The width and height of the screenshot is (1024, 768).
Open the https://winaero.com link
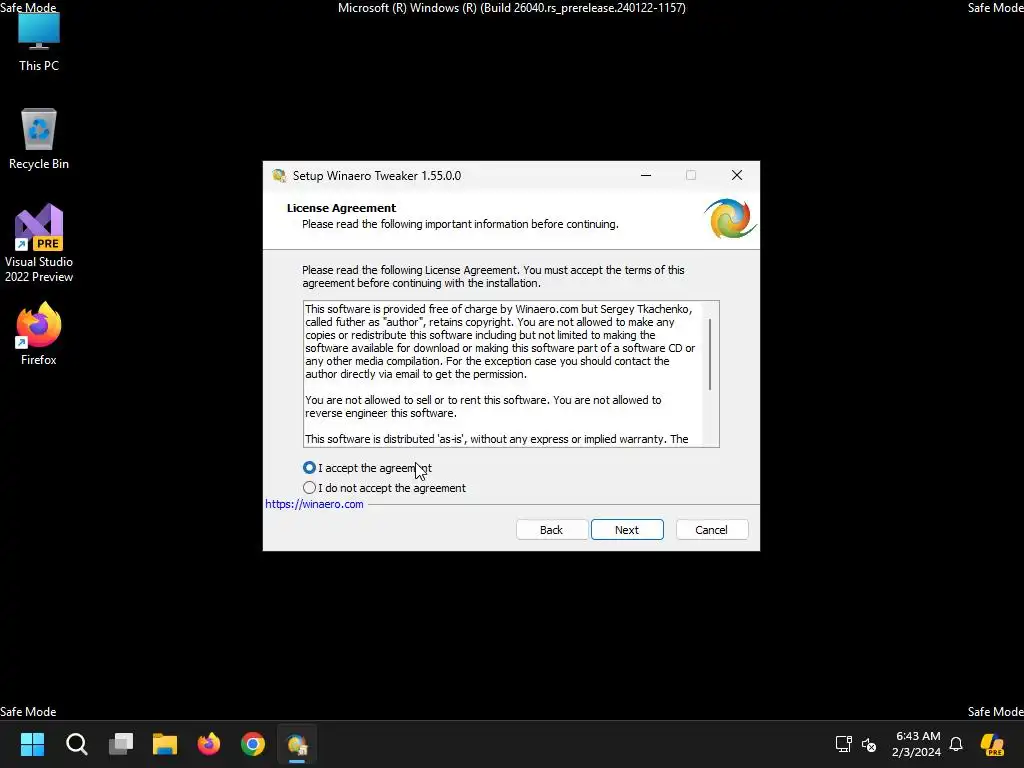click(x=314, y=504)
